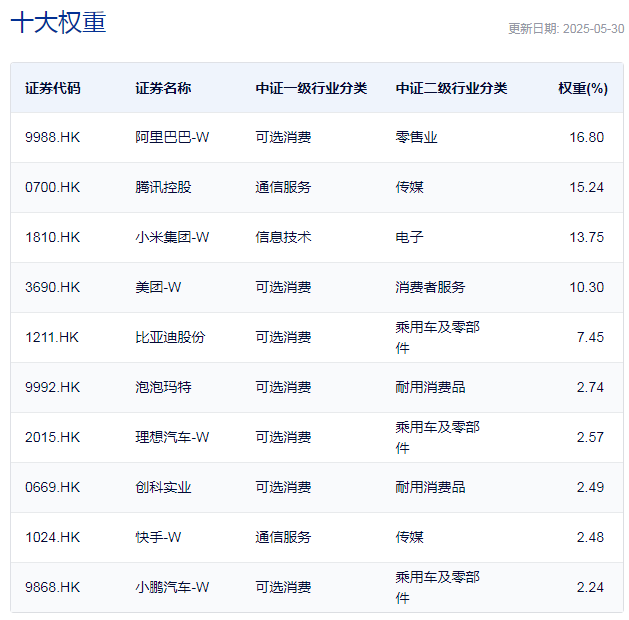Select stock code 9992.HK
This screenshot has width=629, height=620.
tap(53, 387)
